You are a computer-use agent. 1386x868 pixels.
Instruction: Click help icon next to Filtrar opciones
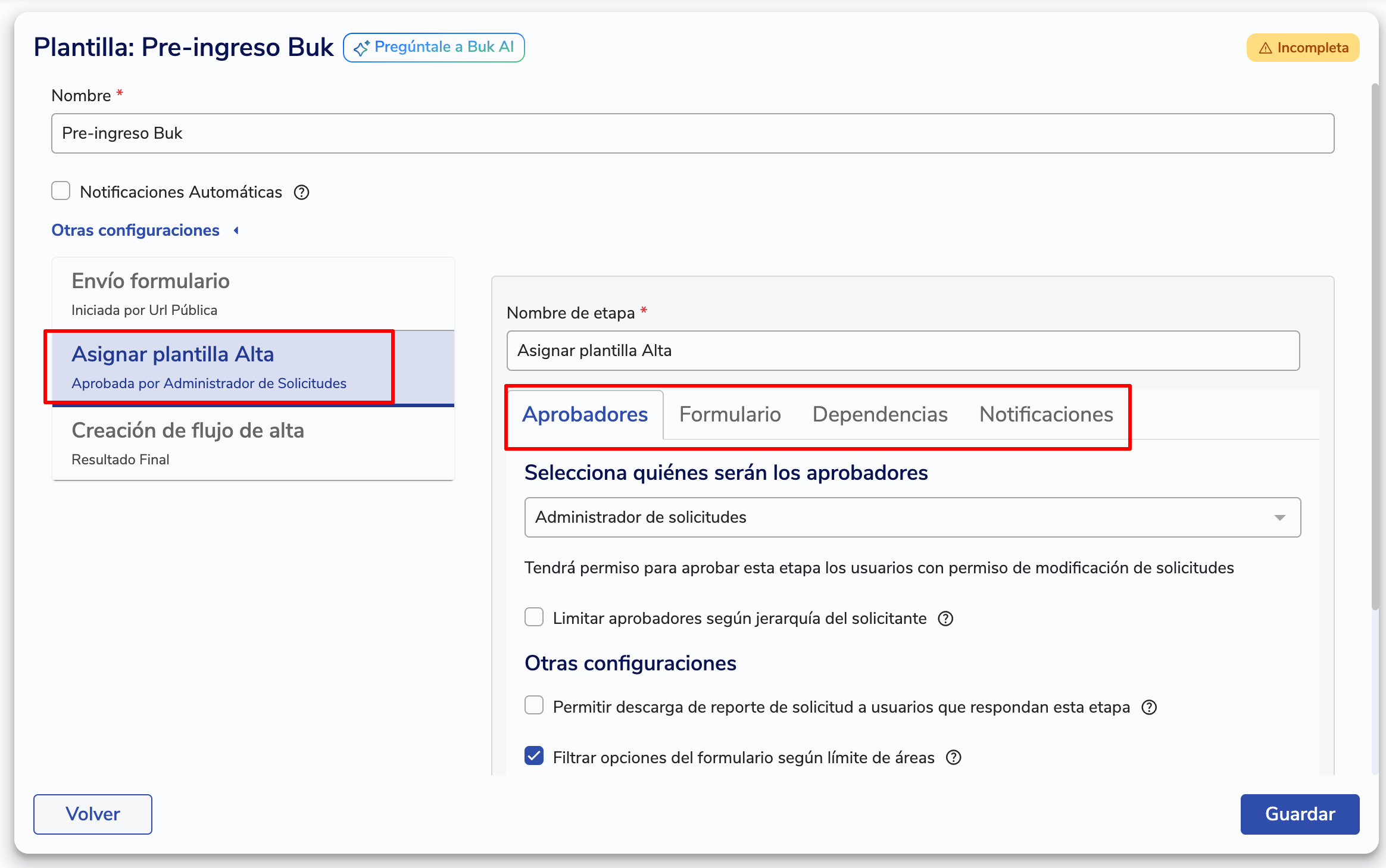coord(954,757)
